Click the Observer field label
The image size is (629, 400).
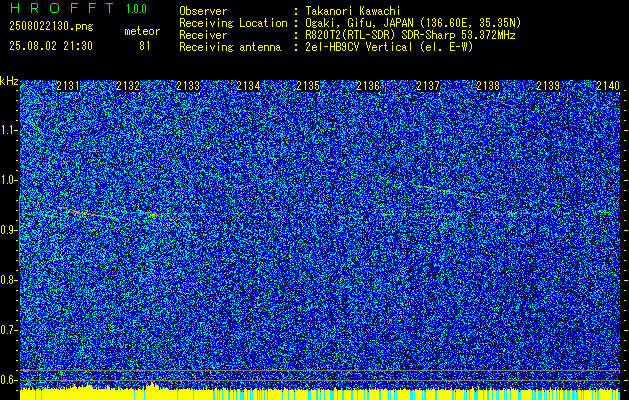tap(203, 11)
